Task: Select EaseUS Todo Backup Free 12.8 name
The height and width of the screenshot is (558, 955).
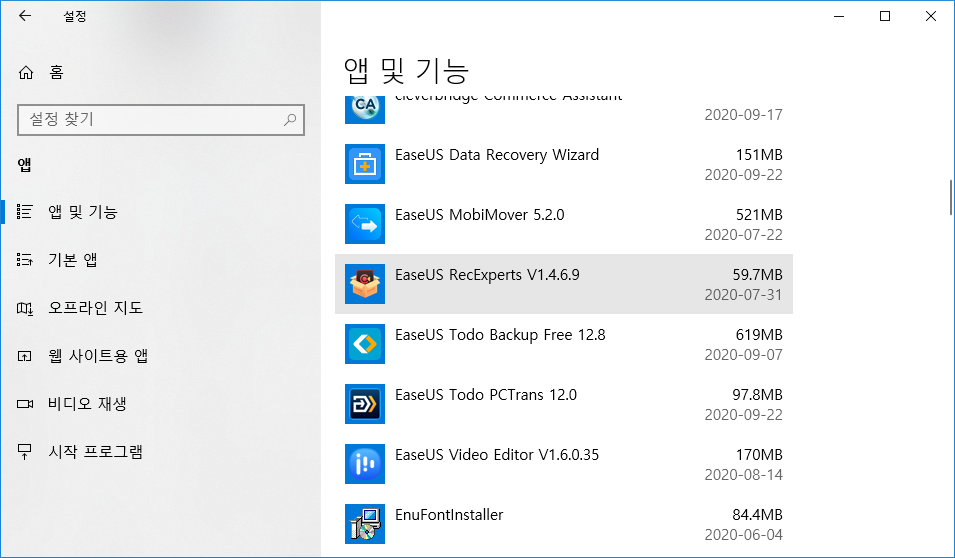Action: click(x=500, y=335)
